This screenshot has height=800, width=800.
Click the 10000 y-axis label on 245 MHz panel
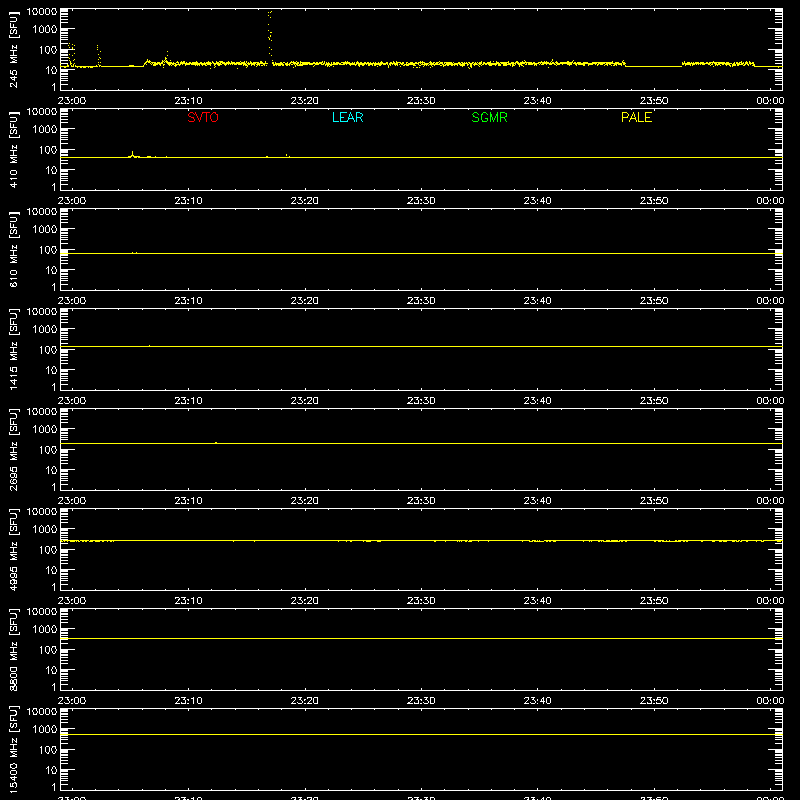[42, 12]
